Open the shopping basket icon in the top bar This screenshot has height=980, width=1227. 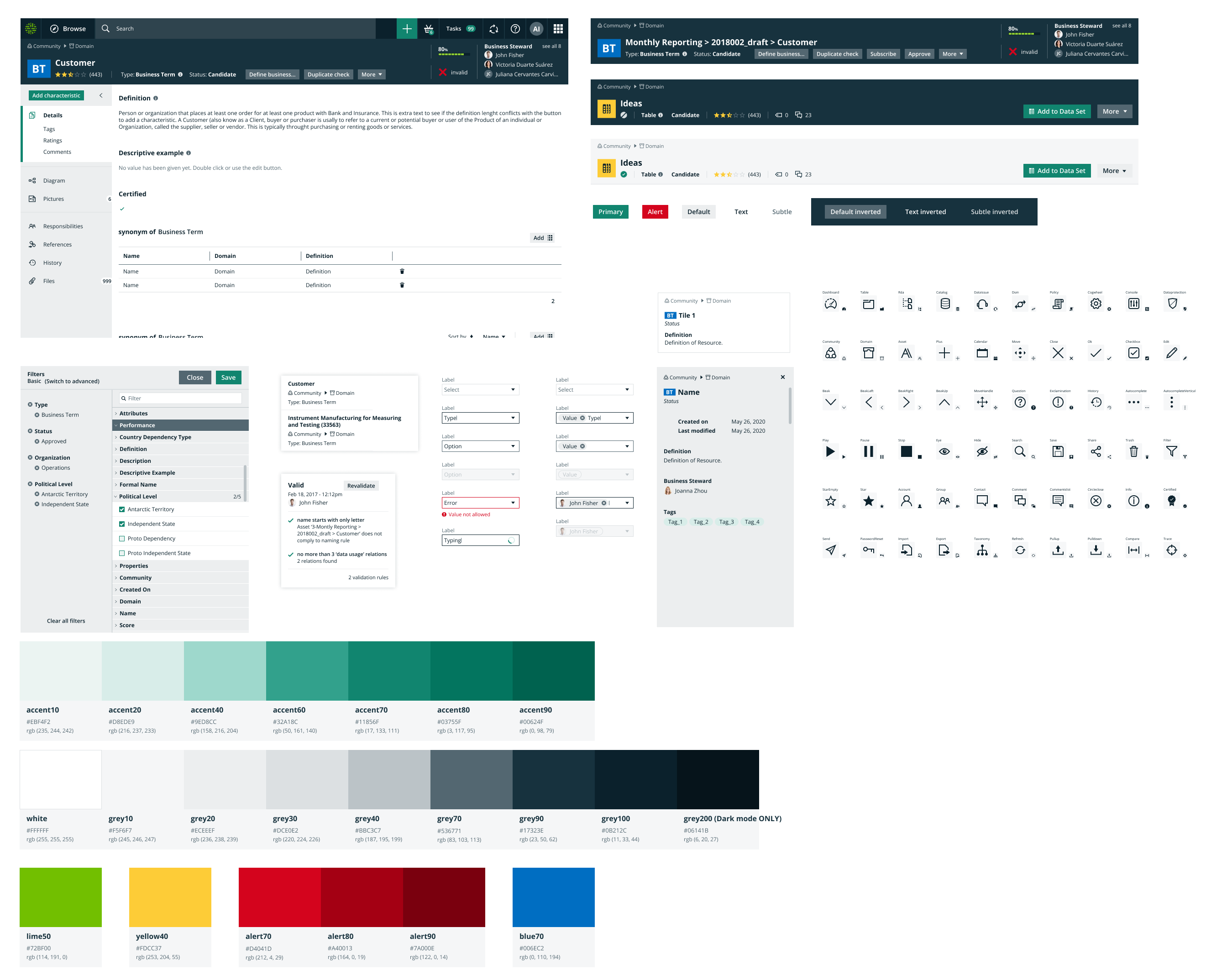tap(429, 28)
